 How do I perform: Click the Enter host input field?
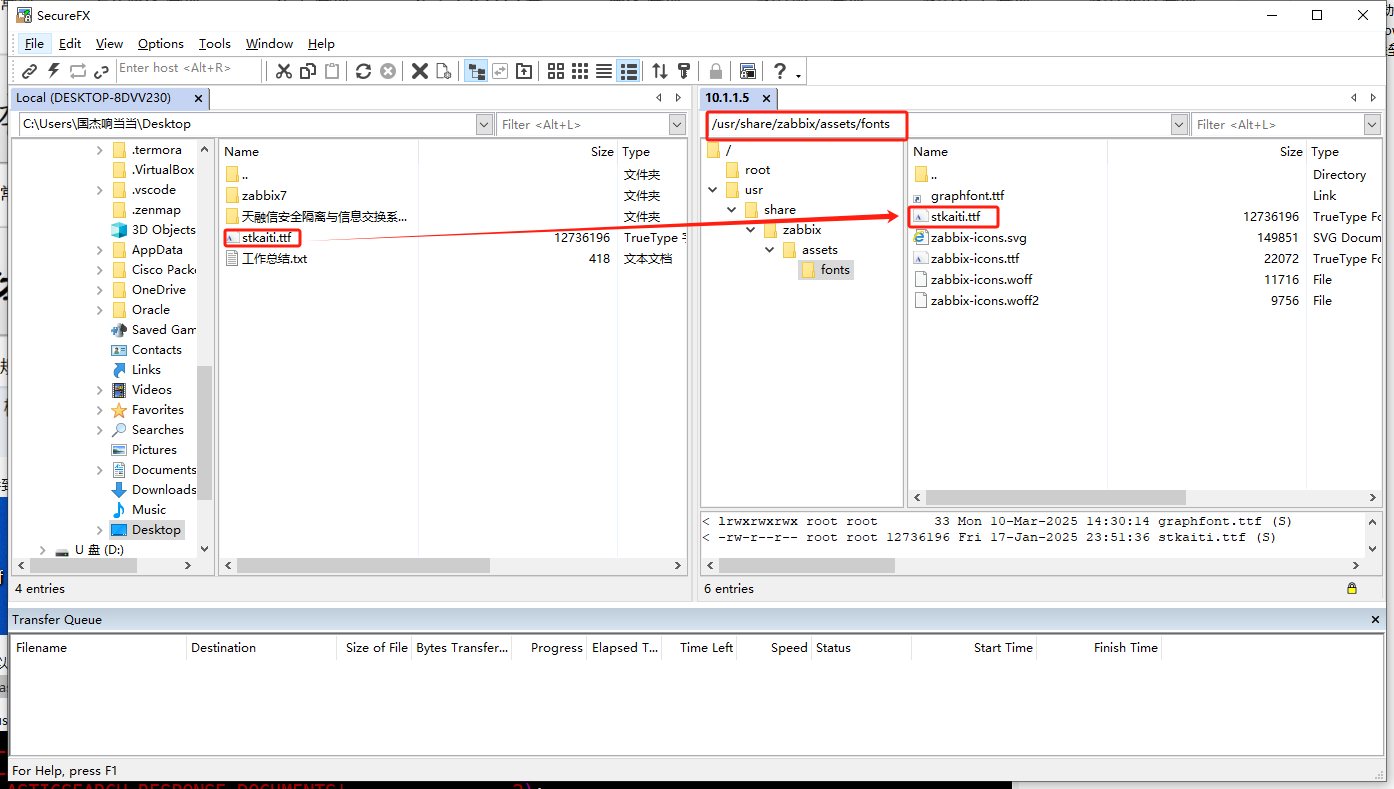pos(188,69)
